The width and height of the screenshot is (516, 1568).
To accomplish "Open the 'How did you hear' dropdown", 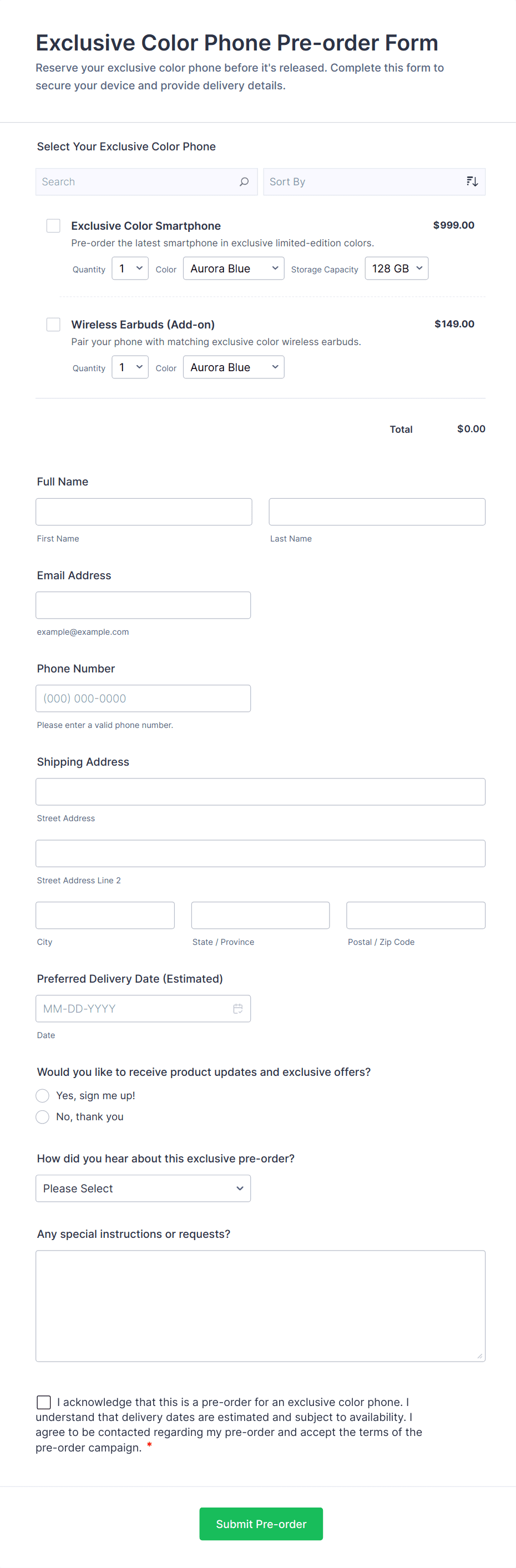I will coord(143,1188).
